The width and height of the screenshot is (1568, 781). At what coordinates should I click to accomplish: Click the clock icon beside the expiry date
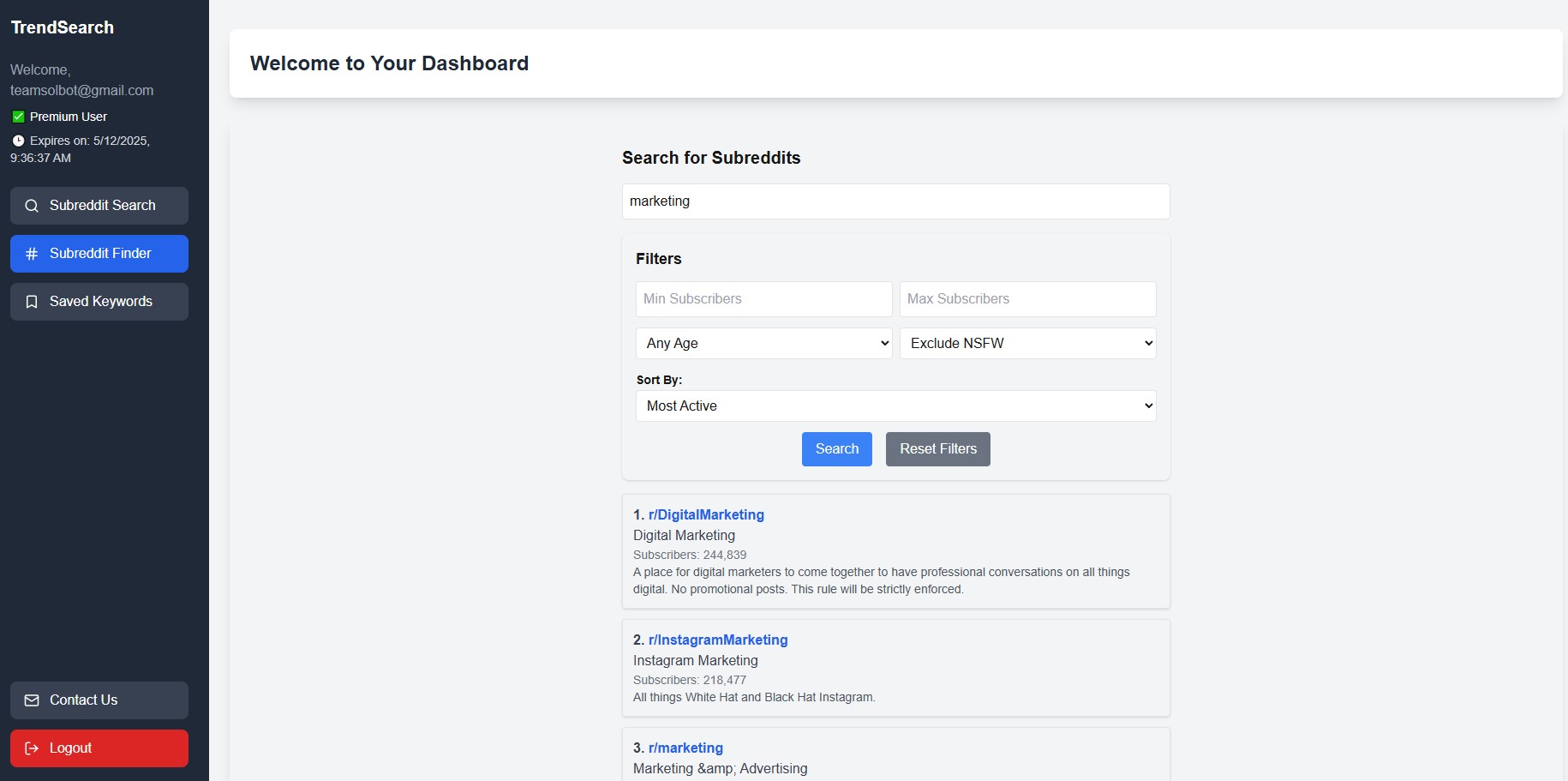click(x=18, y=141)
